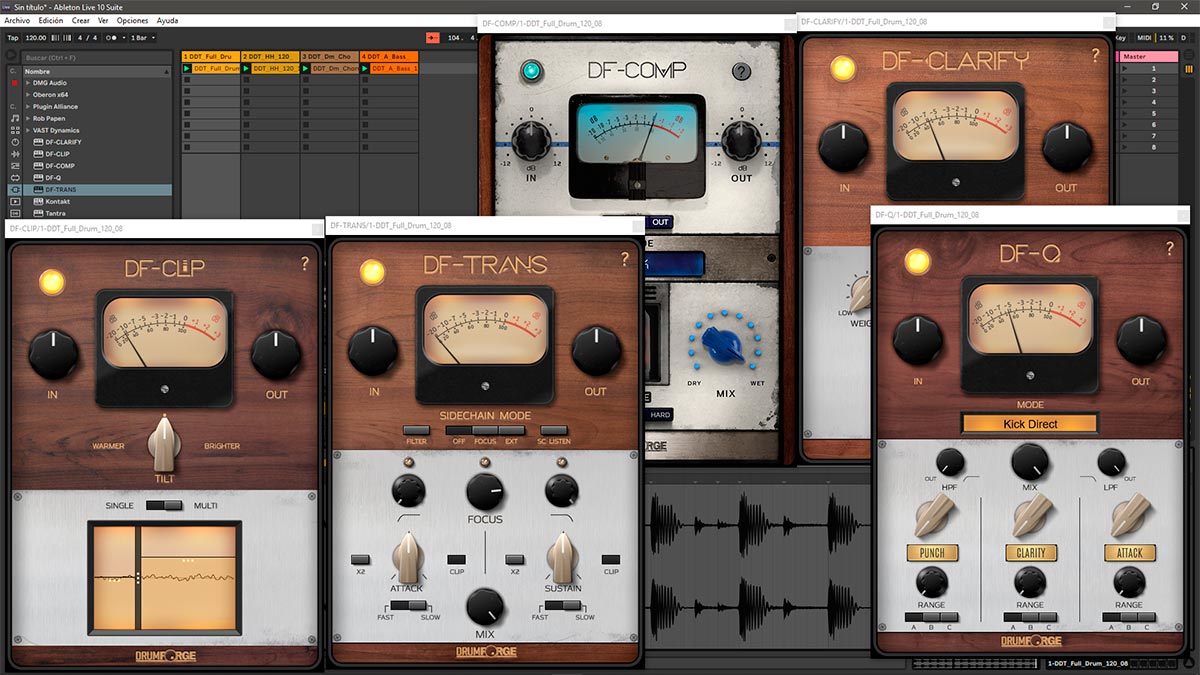
Task: Select the Max for Live browser icon
Action: [x=15, y=177]
